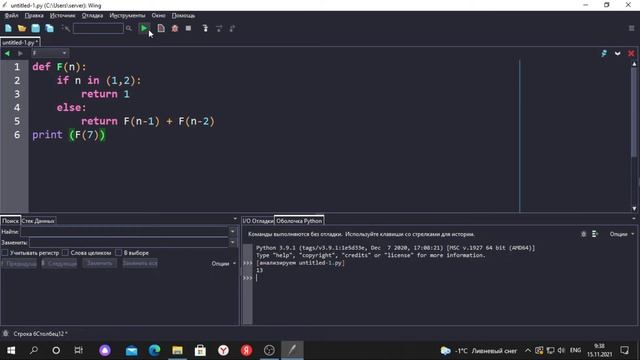The image size is (640, 360).
Task: Open Microsoft Edge from taskbar
Action: pos(154,350)
